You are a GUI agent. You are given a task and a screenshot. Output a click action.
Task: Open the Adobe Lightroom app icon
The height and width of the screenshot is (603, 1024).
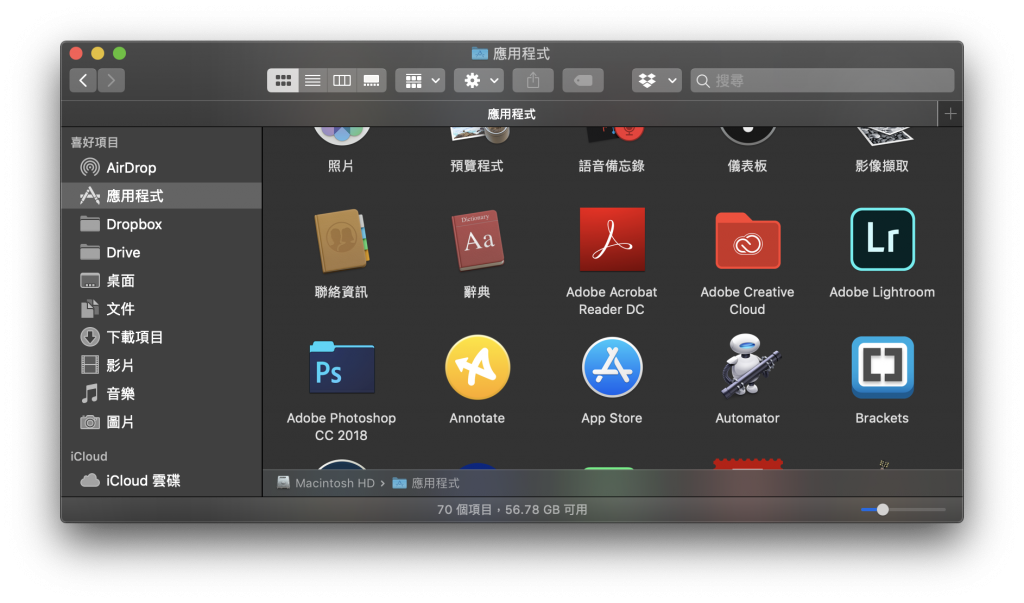click(882, 239)
